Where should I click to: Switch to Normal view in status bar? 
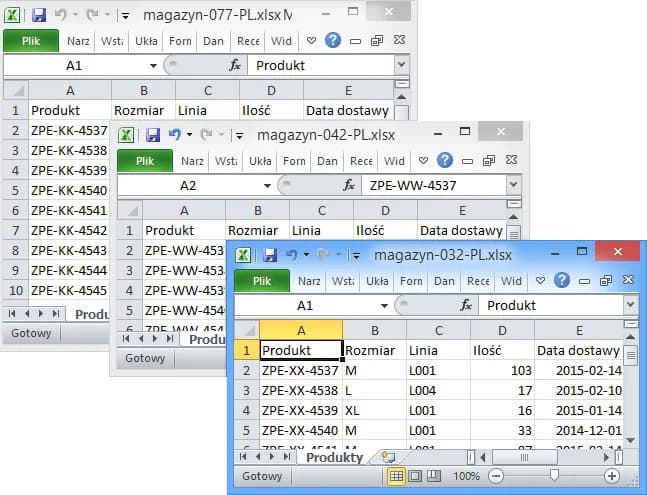(x=396, y=477)
